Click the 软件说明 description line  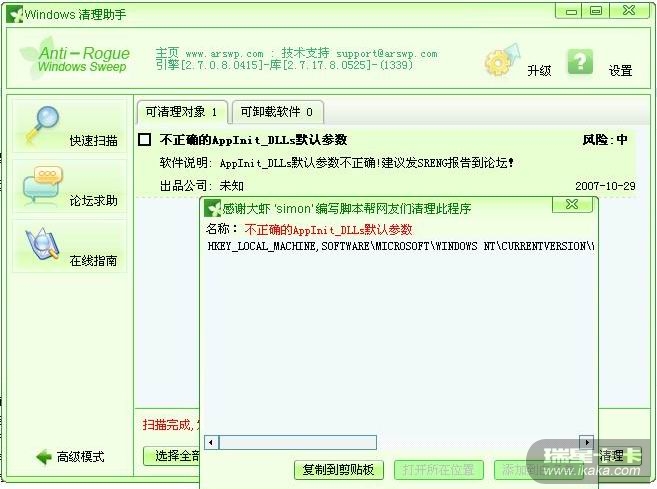(336, 163)
